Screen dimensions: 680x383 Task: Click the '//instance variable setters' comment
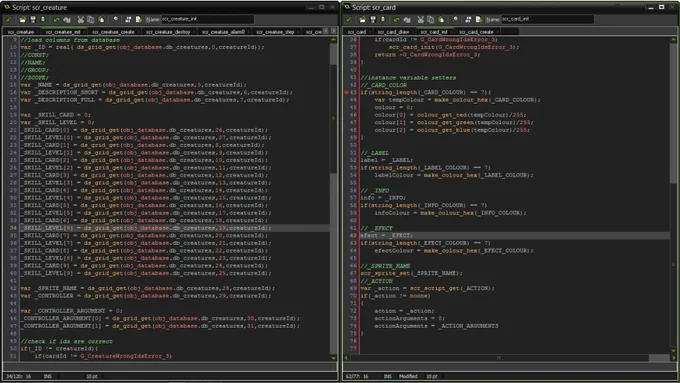(x=408, y=78)
